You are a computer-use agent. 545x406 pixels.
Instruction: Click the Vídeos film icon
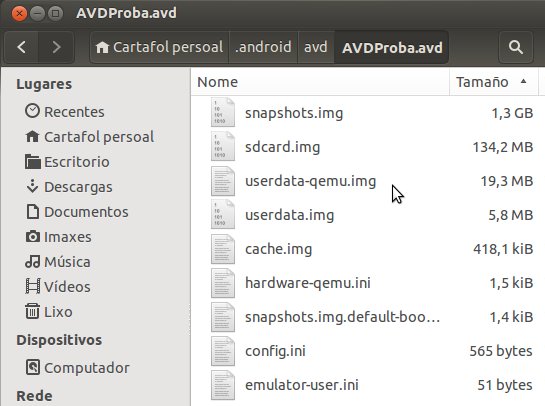(33, 286)
